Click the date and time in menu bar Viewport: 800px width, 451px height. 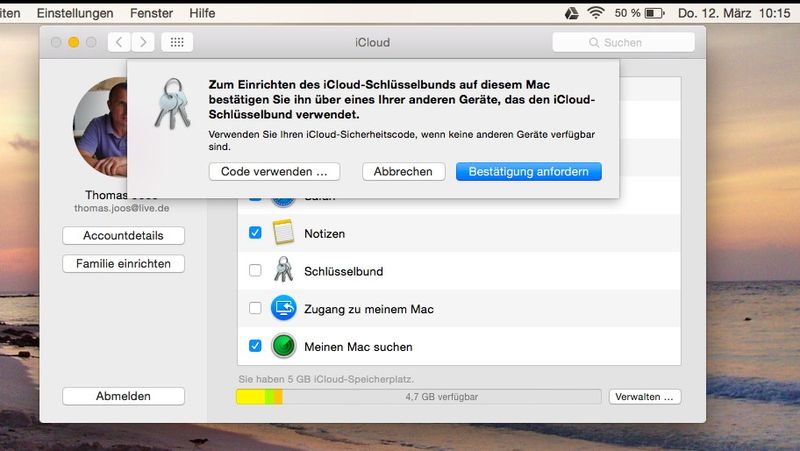point(734,13)
